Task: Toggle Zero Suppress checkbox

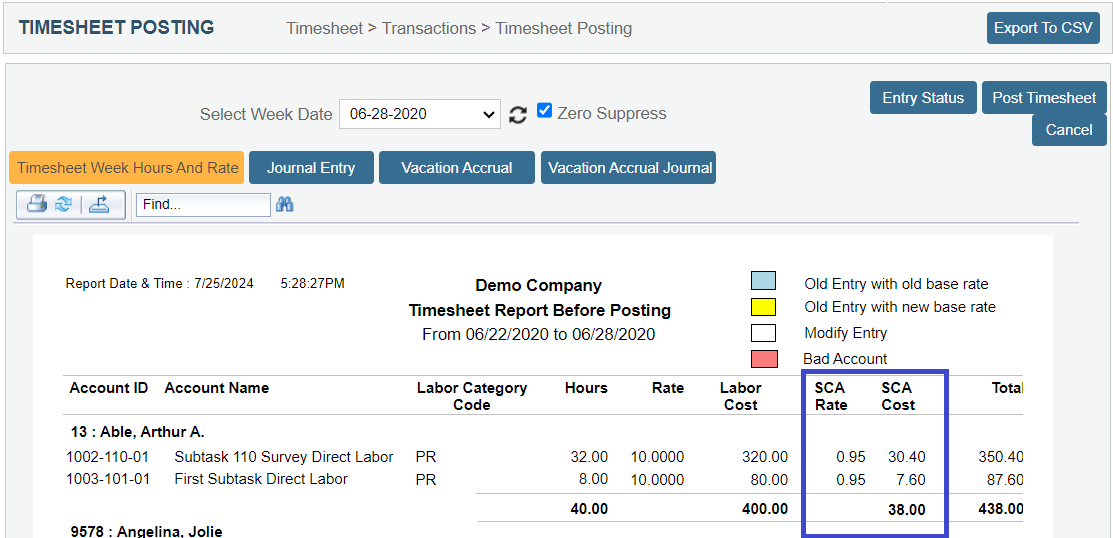Action: 544,111
